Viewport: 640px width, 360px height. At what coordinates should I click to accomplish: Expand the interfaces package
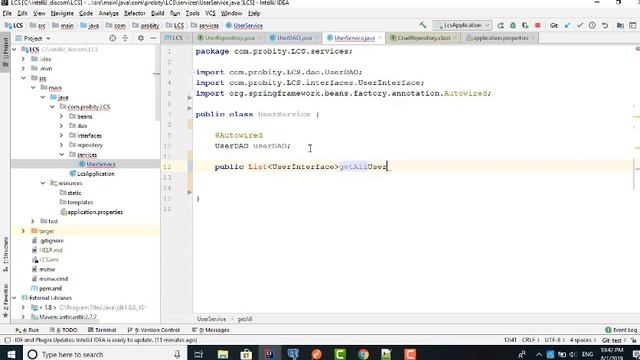62,135
